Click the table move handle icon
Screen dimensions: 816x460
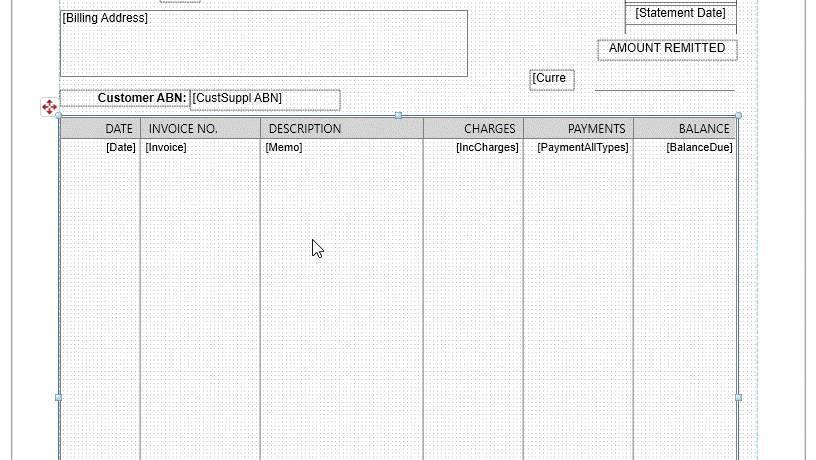click(49, 107)
